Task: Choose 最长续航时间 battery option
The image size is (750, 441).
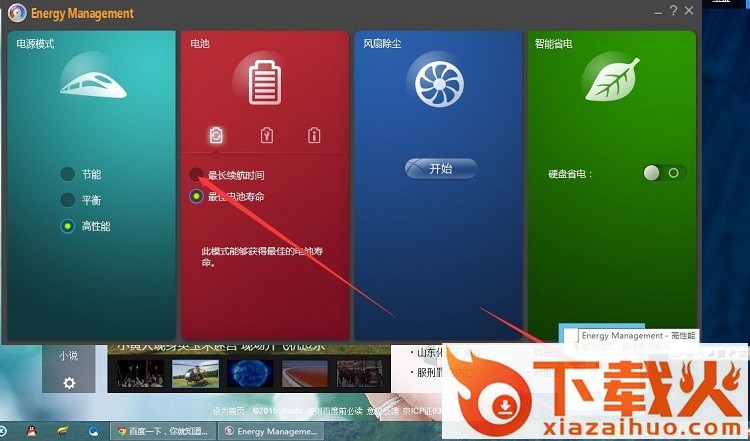Action: click(197, 175)
